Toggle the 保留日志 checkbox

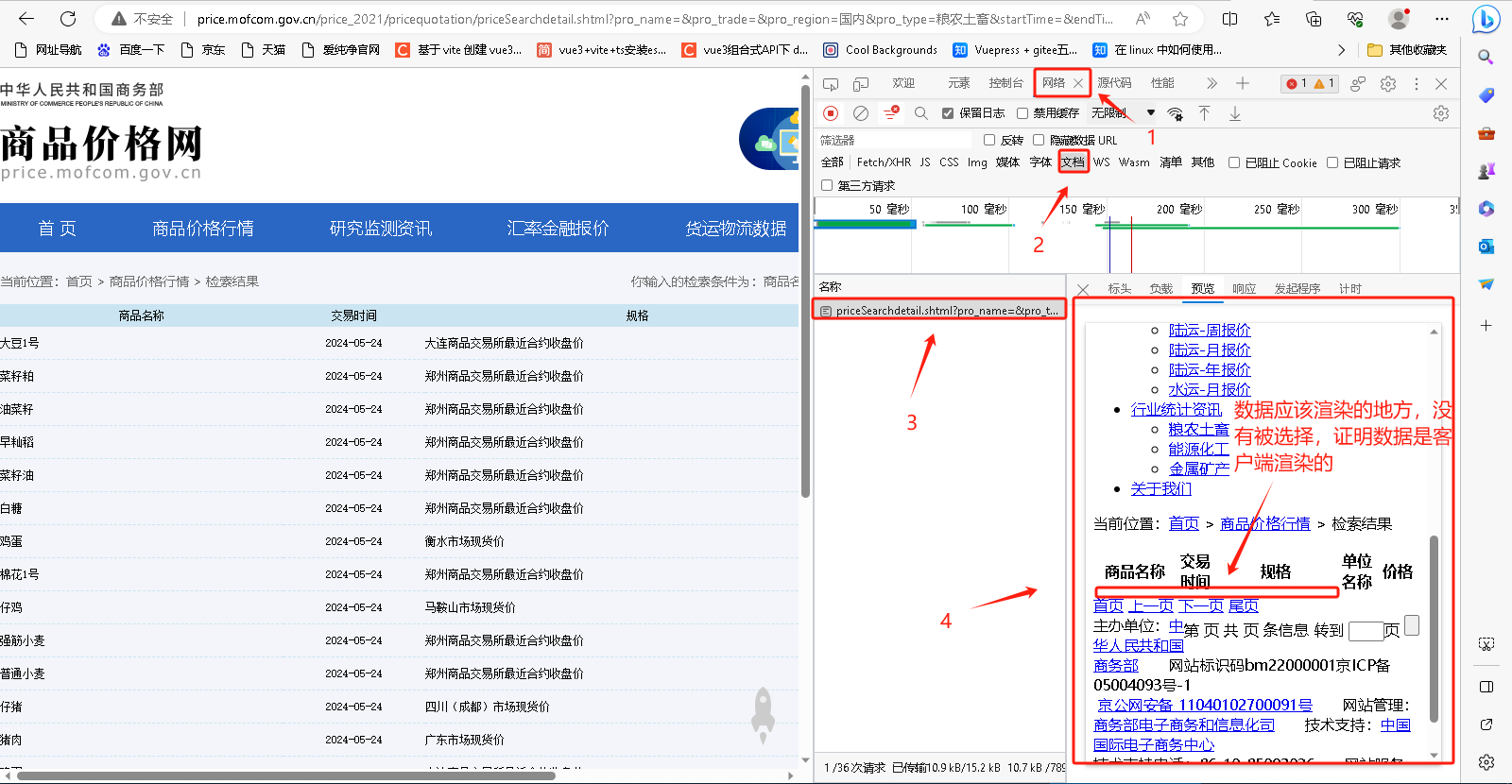click(948, 113)
